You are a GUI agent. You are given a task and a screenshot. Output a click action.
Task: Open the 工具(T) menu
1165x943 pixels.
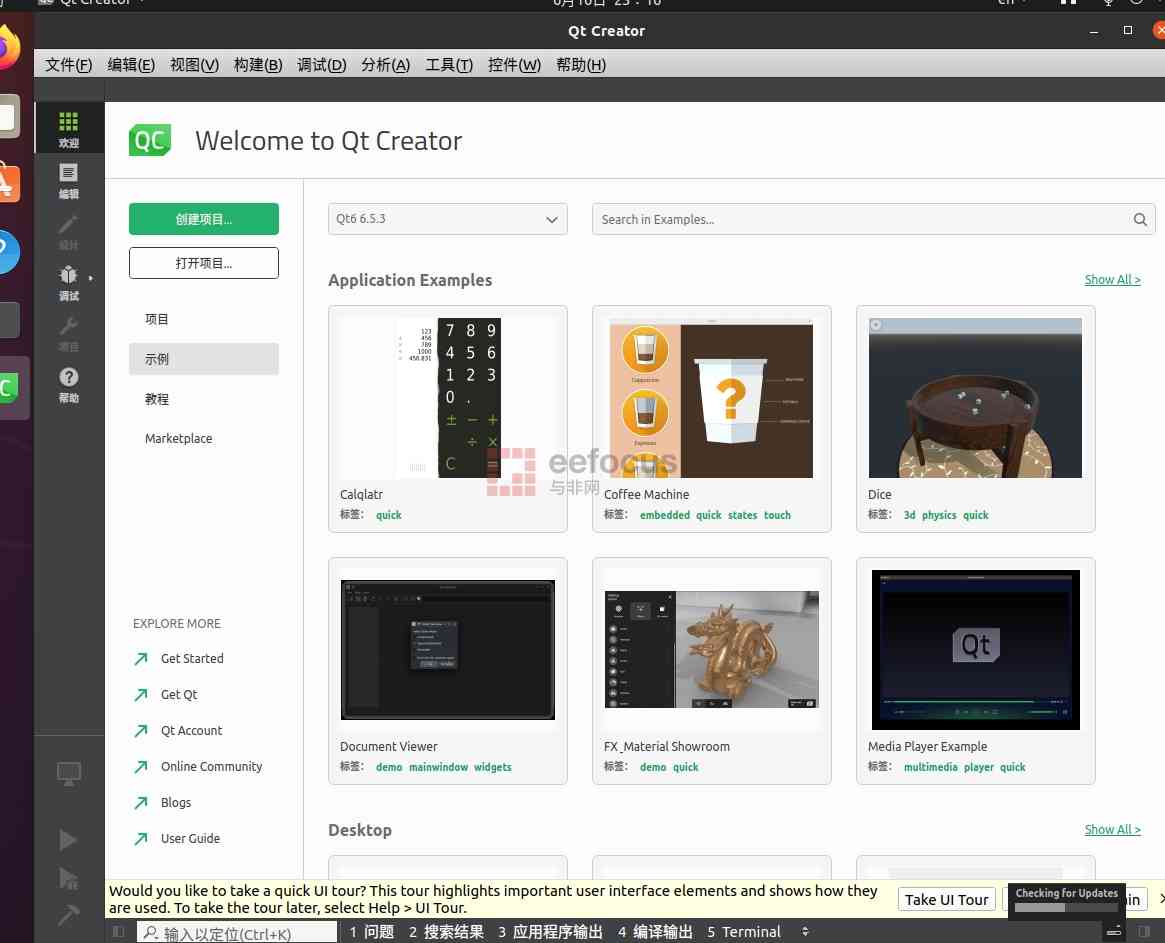[x=449, y=65]
